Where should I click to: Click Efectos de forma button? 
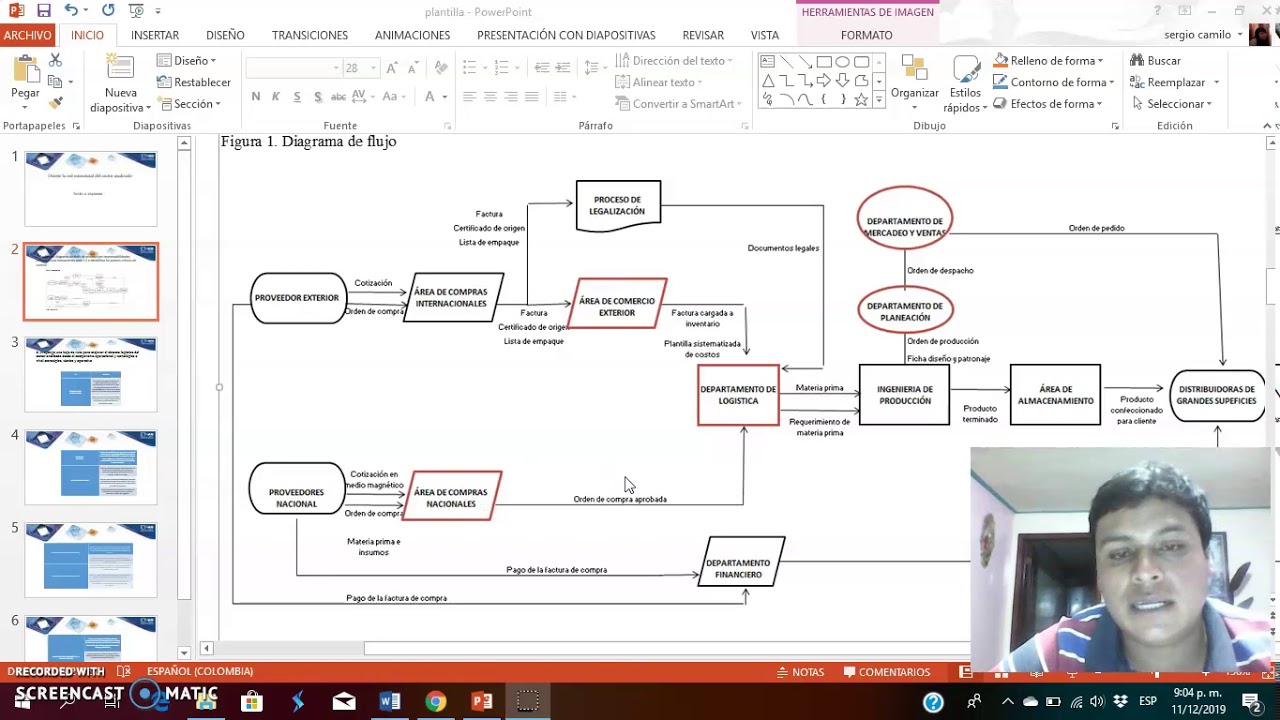coord(1048,104)
